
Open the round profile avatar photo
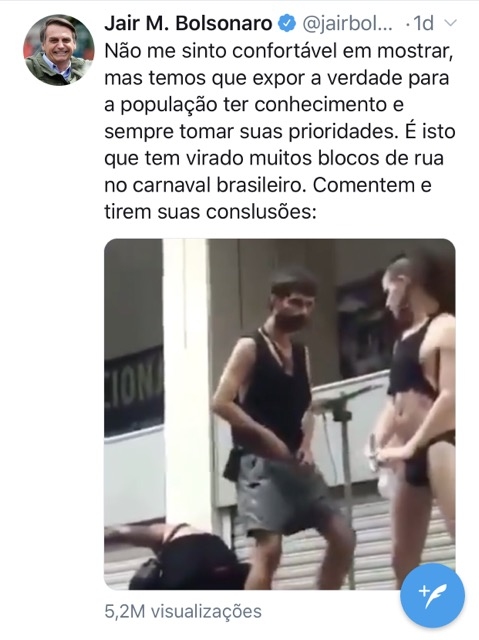(x=59, y=50)
